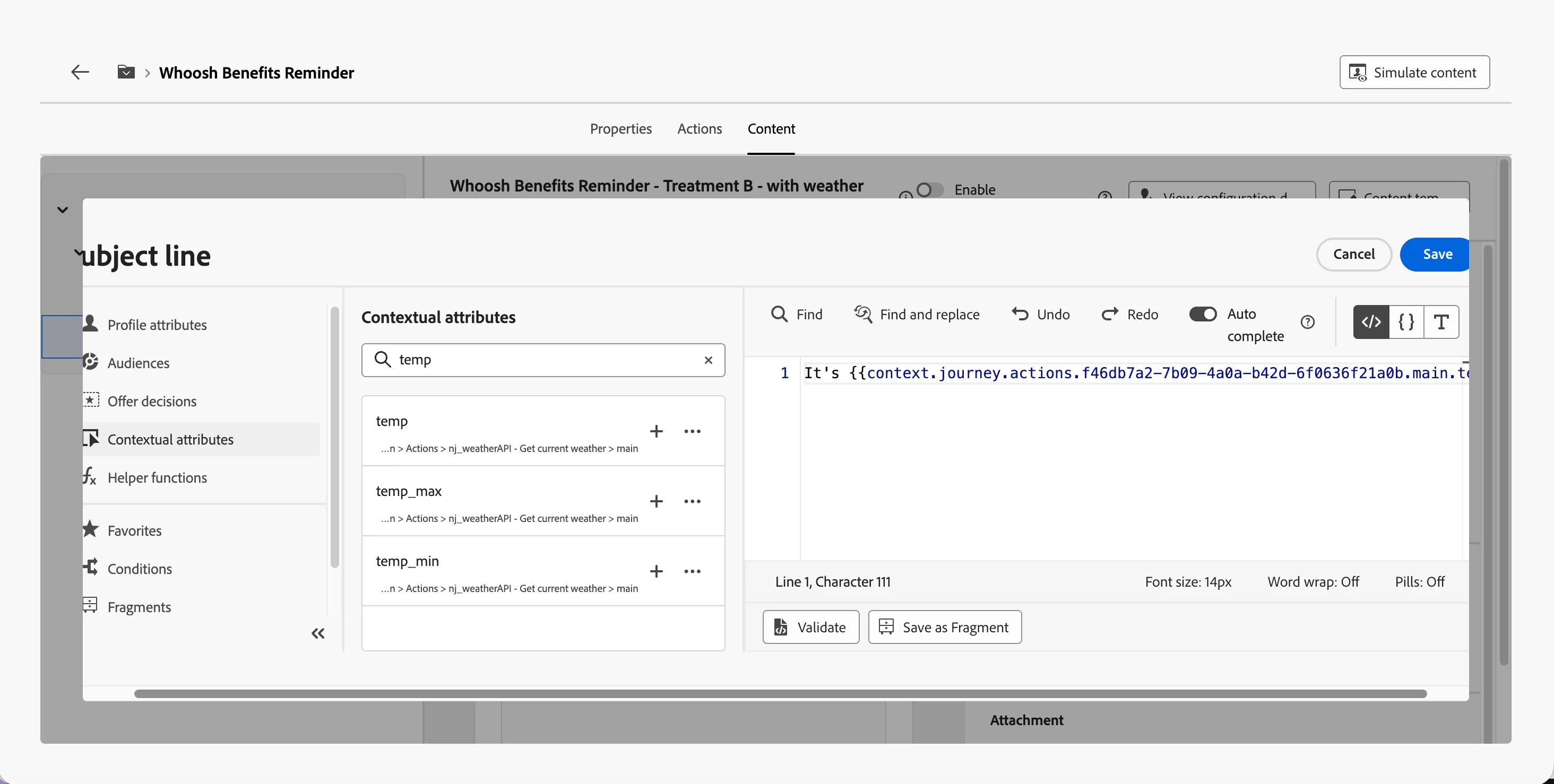Click Find in editor toolbar
This screenshot has width=1554, height=784.
click(796, 314)
